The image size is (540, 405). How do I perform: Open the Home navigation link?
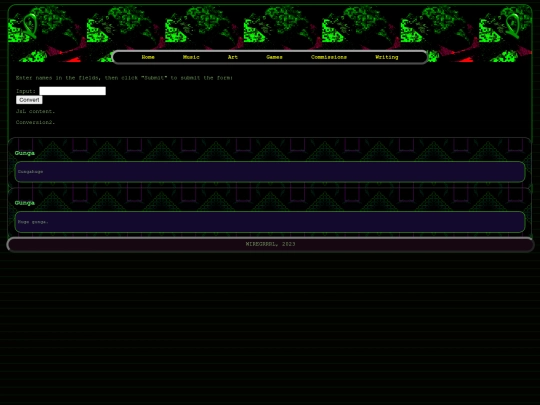point(148,57)
